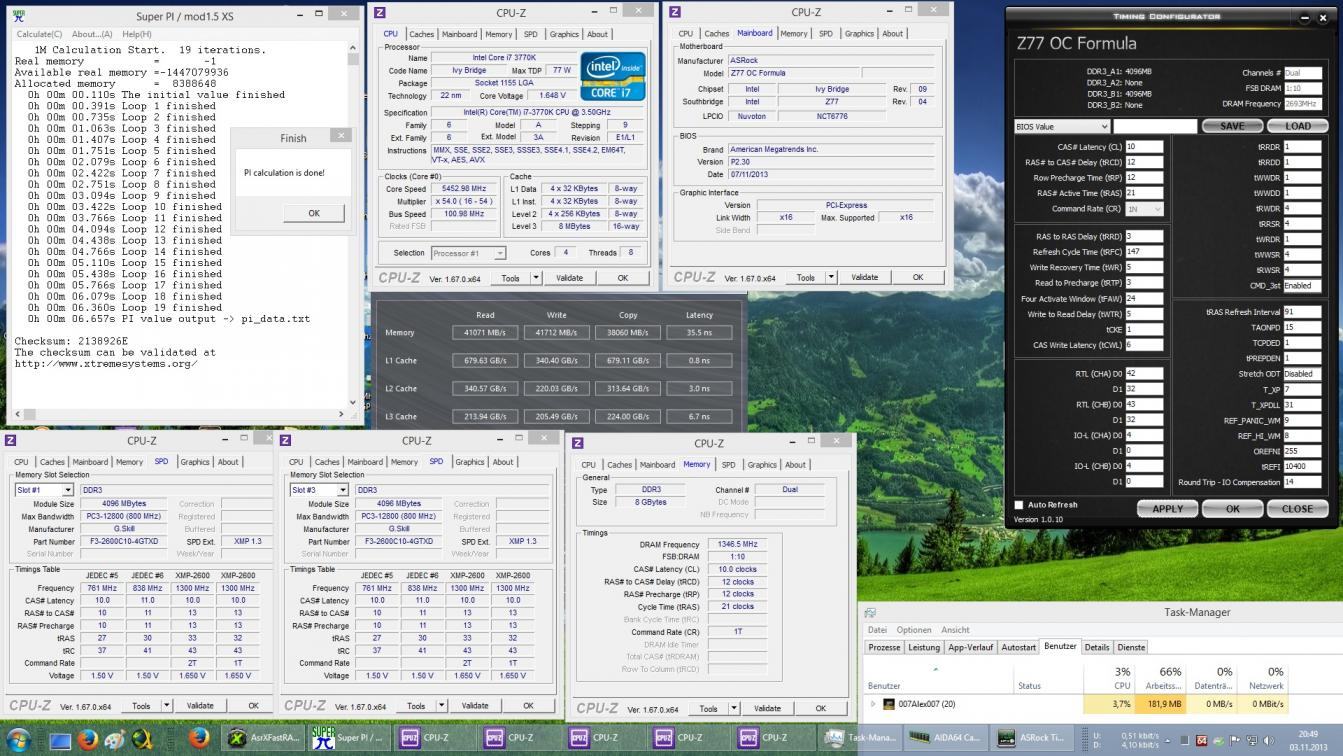The image size is (1343, 756).
Task: Open the About...(A) menu in Super PI
Action: pos(91,34)
